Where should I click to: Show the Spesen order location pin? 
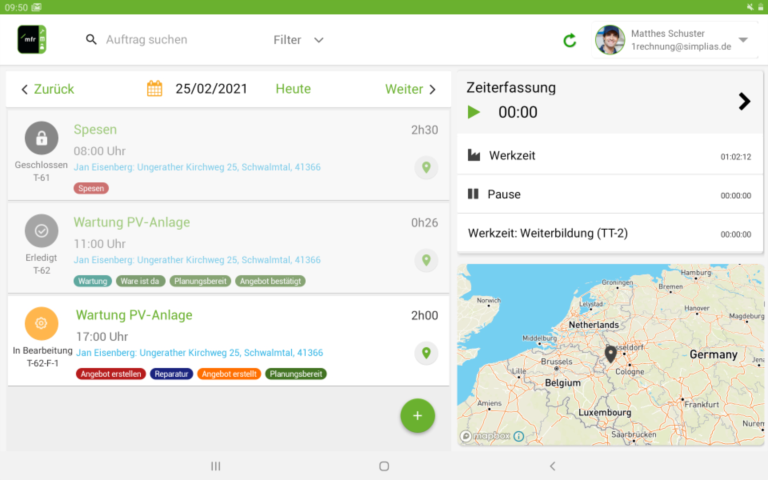tap(426, 168)
